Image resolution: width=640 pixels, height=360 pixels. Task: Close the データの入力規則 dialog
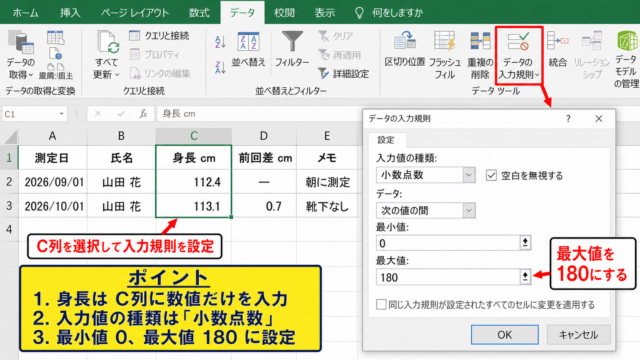point(599,119)
